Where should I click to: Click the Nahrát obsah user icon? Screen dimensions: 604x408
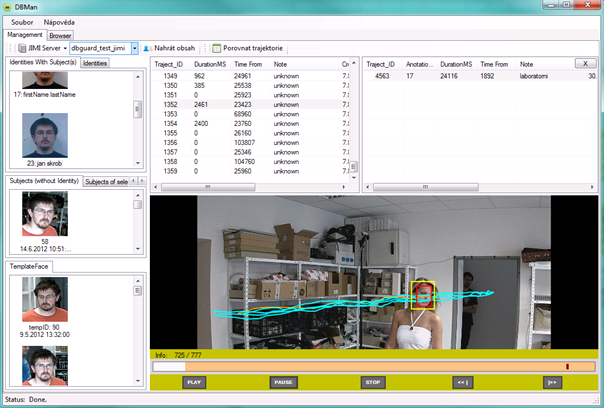pos(147,48)
